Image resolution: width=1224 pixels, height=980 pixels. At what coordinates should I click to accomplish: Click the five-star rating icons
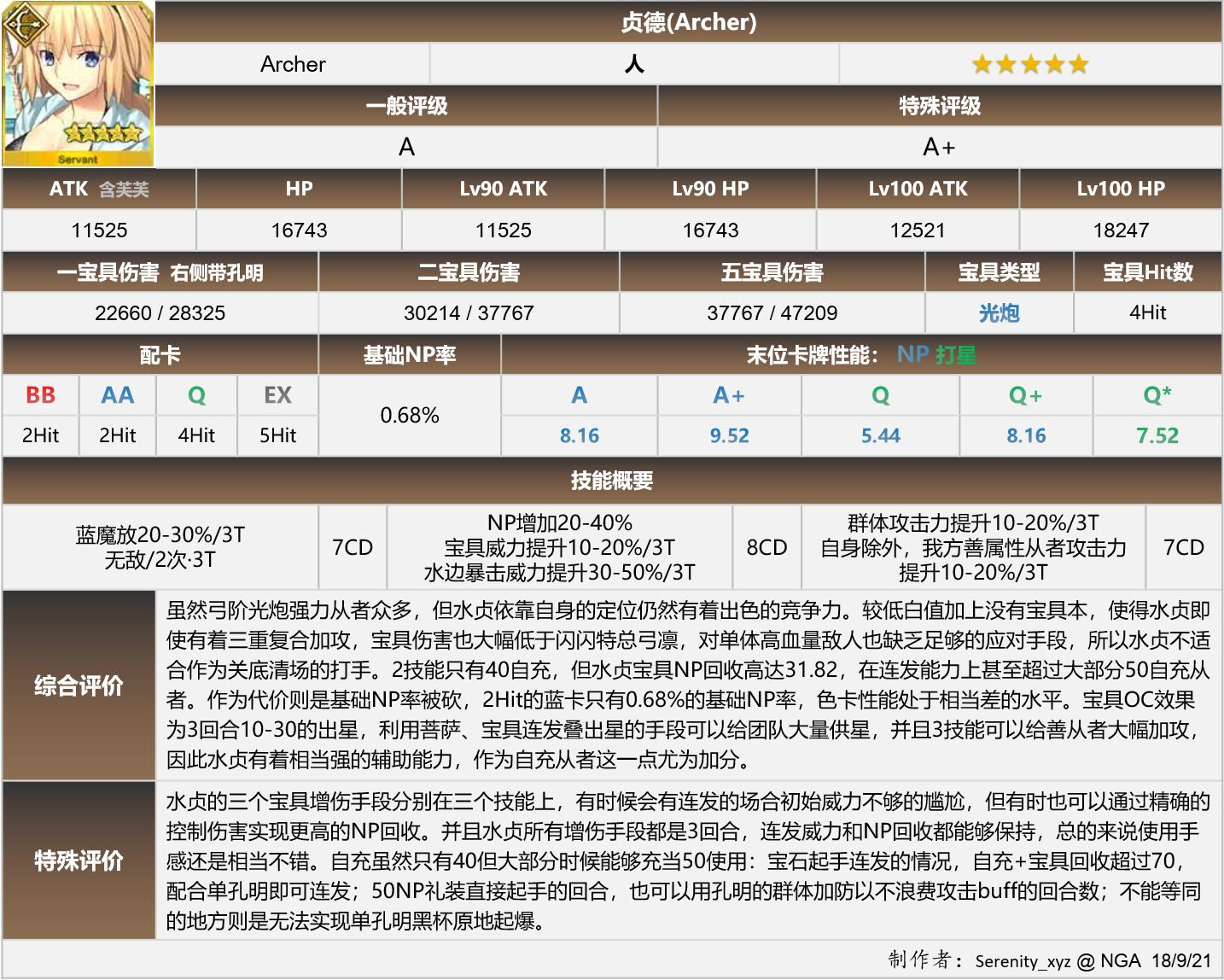(1029, 63)
